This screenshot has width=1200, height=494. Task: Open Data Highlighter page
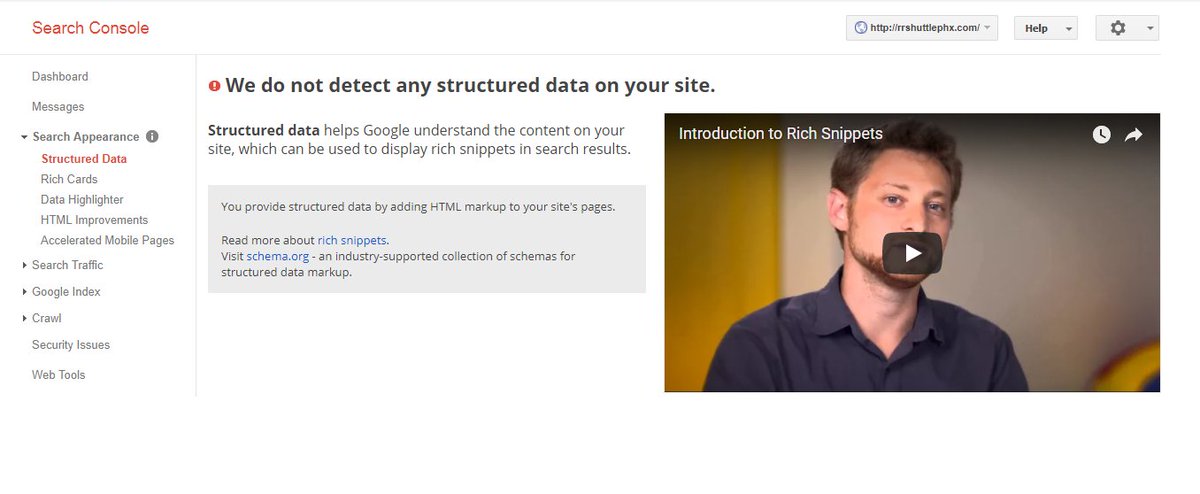82,200
